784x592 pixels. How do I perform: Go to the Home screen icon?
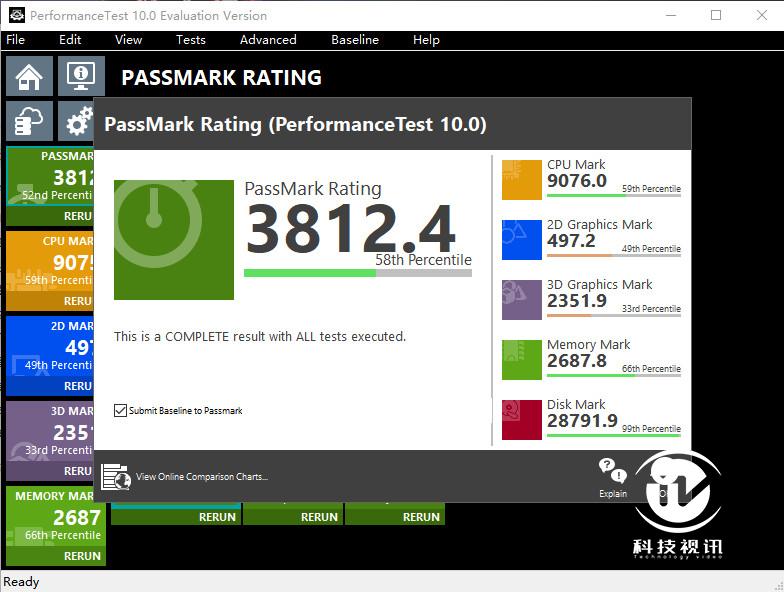[30, 76]
